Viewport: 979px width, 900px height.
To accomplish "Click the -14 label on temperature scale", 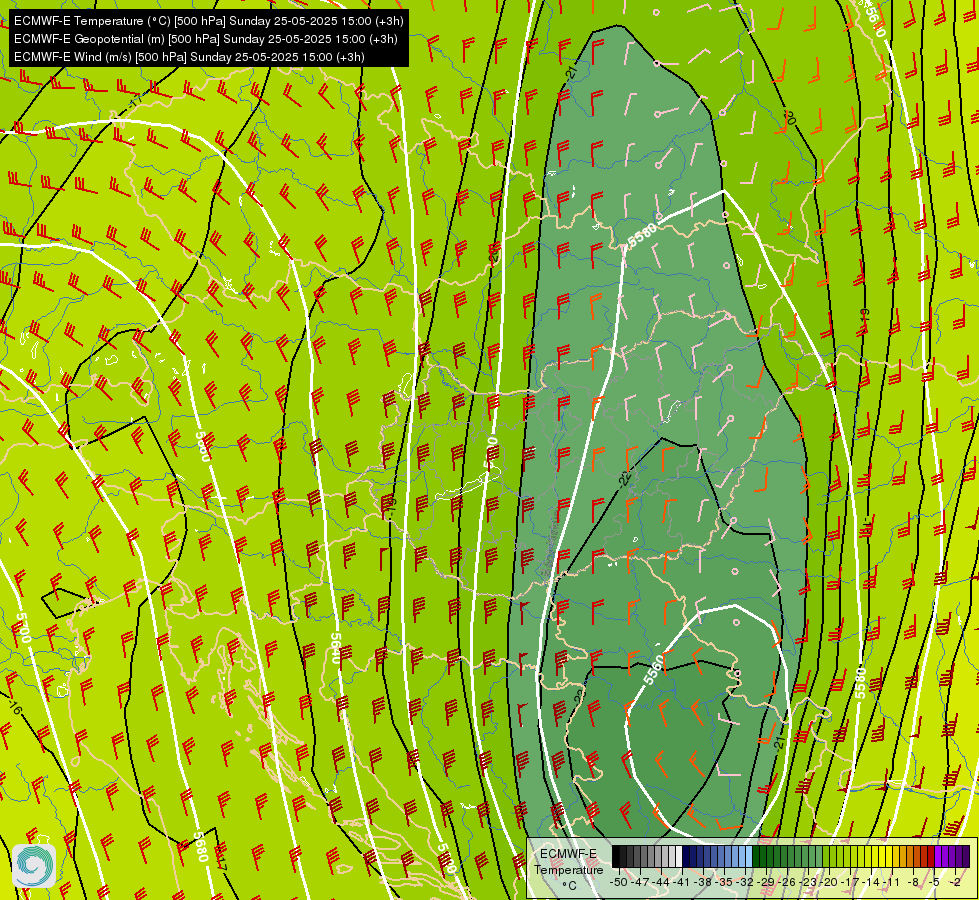I will coord(871,883).
